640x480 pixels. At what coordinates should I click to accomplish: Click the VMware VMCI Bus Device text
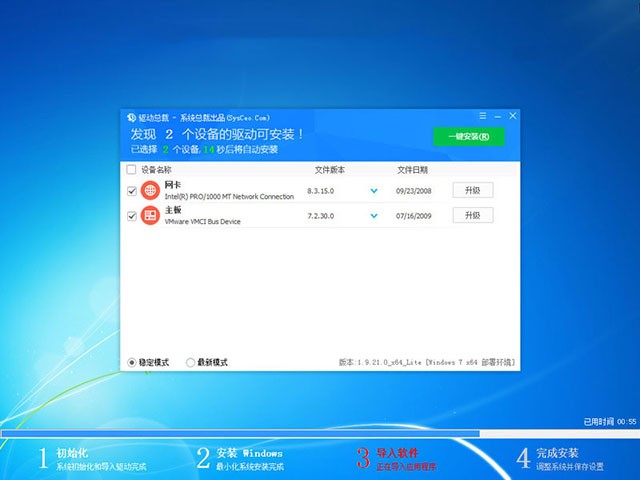click(202, 221)
